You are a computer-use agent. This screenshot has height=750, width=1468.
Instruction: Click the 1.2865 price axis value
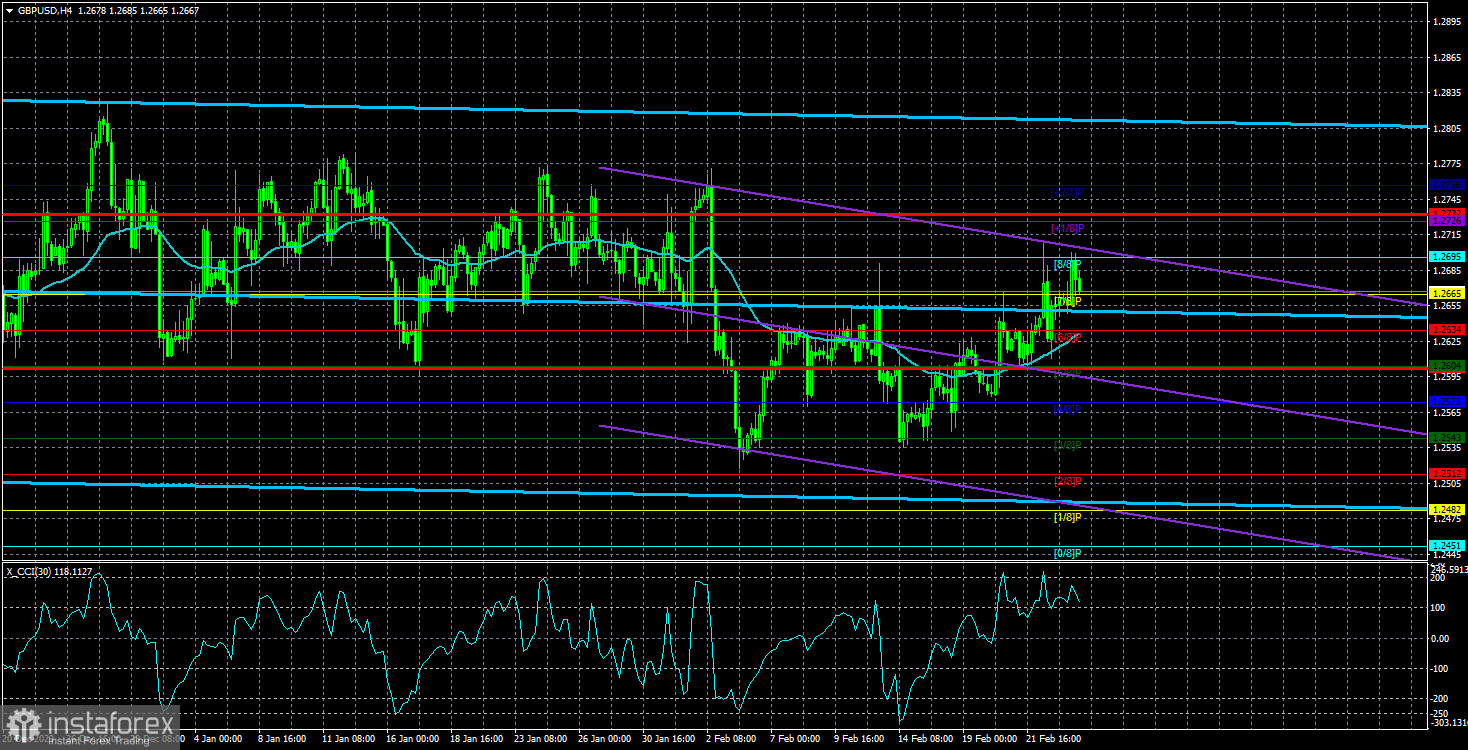(1447, 57)
